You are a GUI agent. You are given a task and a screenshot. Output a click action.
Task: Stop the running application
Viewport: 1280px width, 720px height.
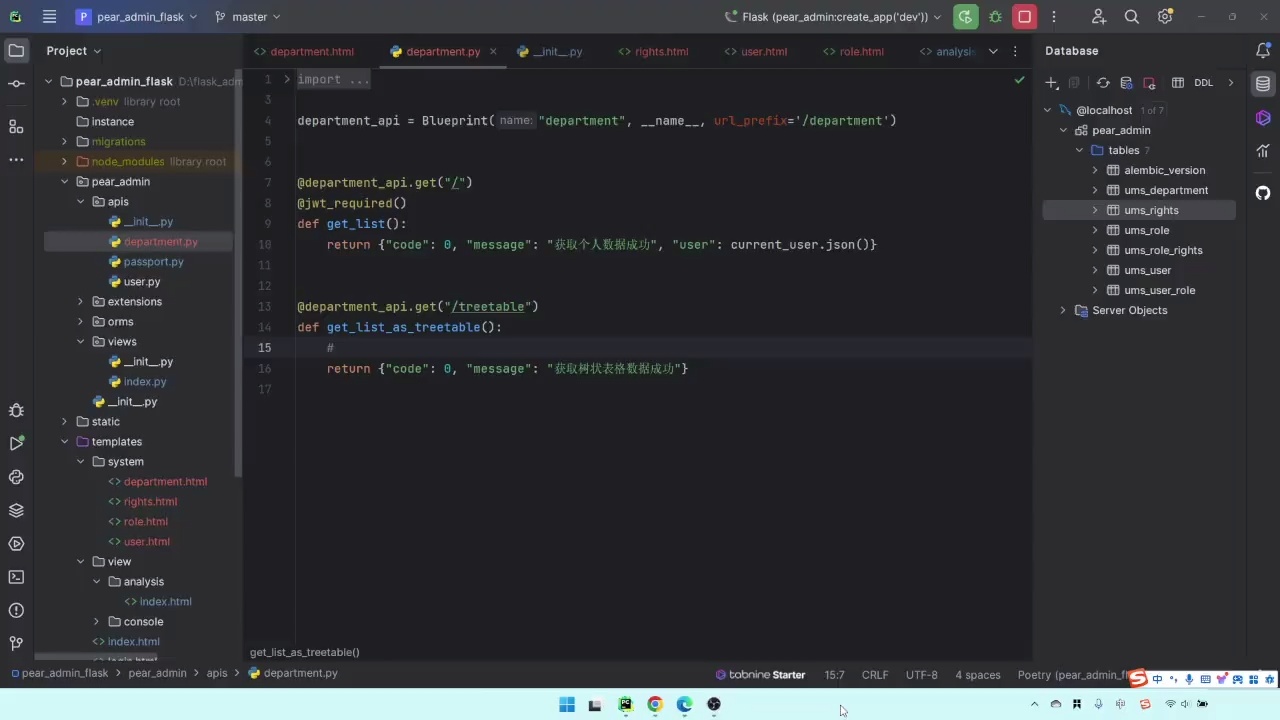pos(1024,17)
